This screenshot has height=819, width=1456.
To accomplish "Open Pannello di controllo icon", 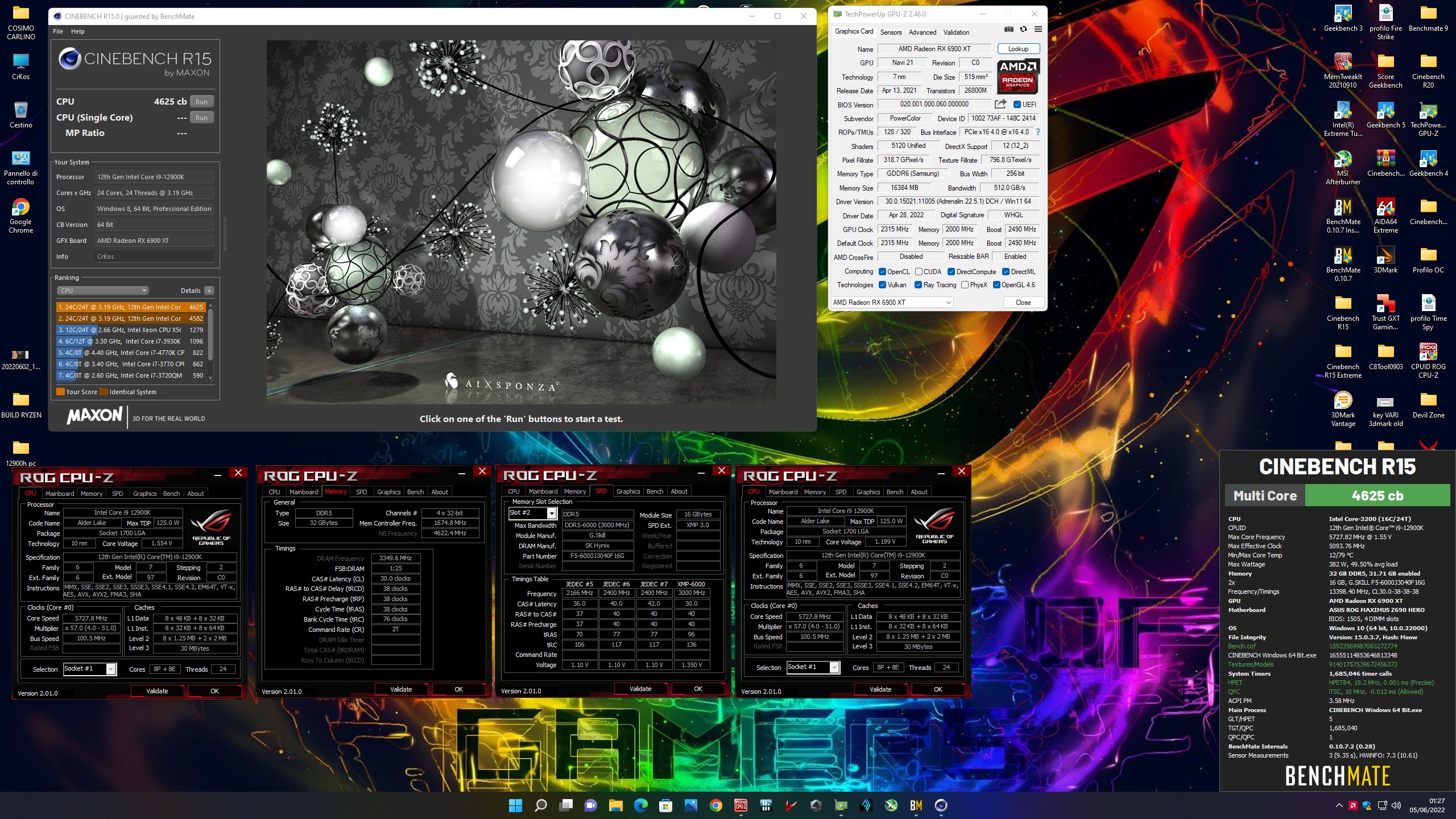I will (x=20, y=167).
